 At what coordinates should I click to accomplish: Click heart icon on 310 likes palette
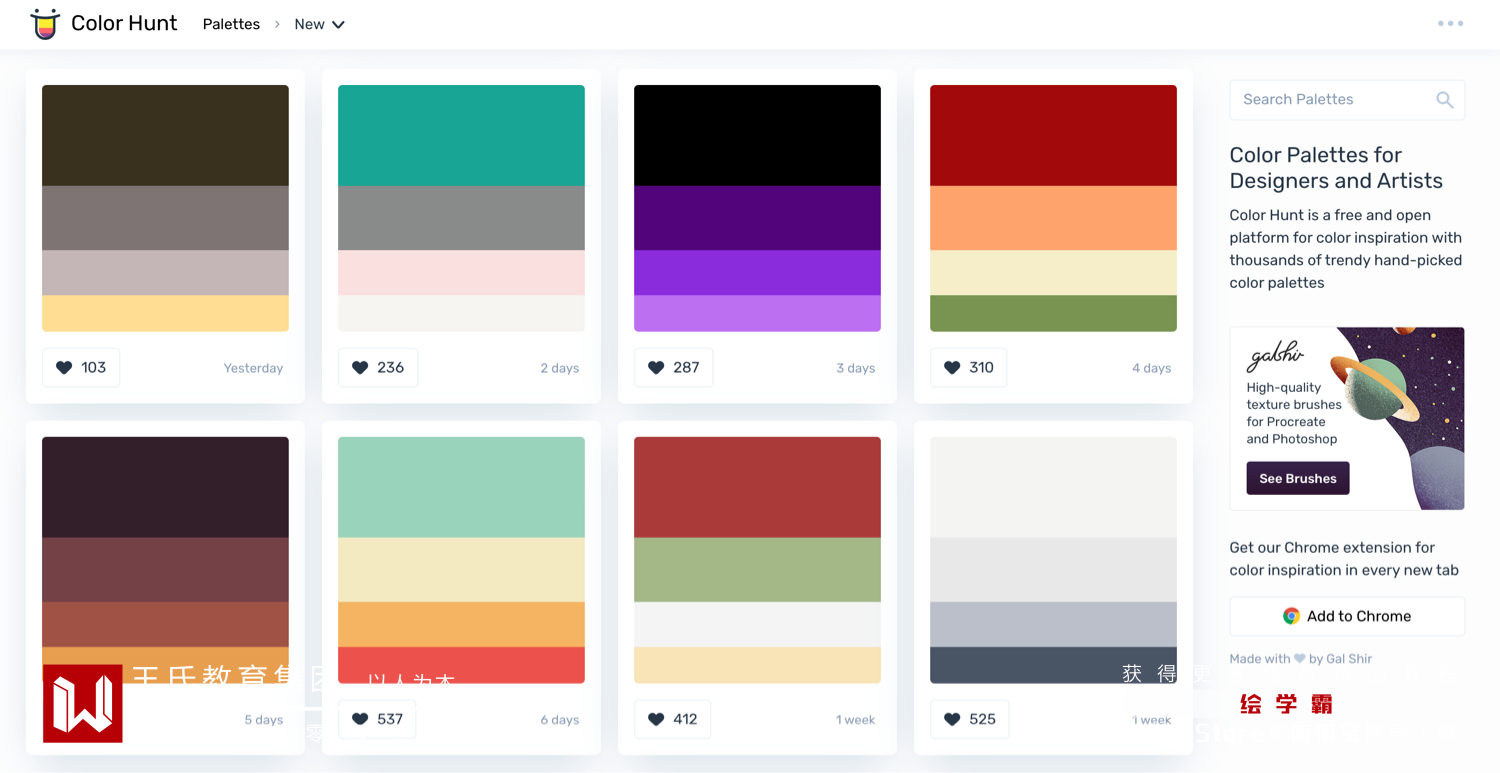click(x=952, y=368)
